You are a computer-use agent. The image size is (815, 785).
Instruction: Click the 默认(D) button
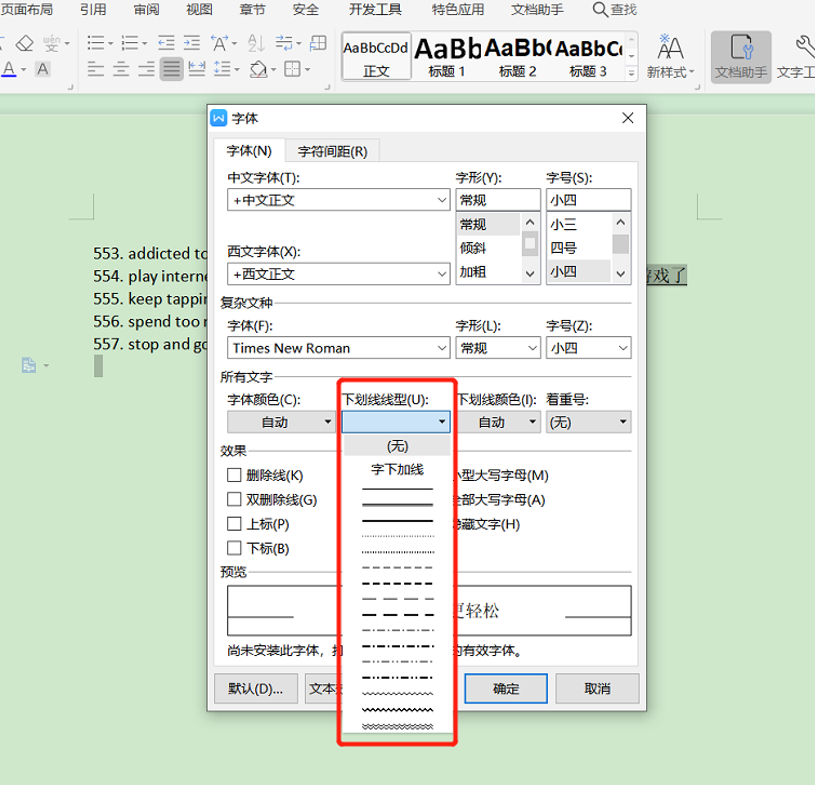[x=255, y=688]
